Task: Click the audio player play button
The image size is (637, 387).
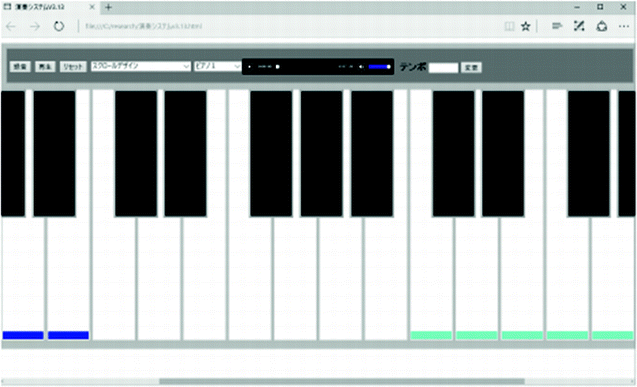Action: (249, 67)
